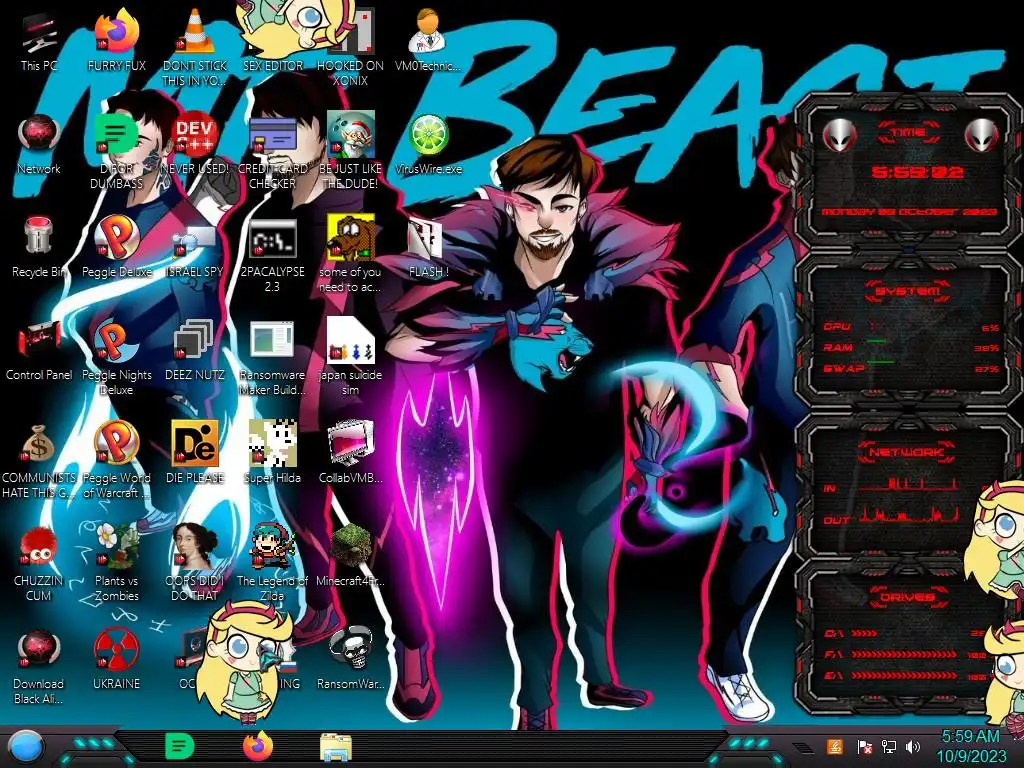This screenshot has width=1024, height=768.
Task: Click the 5:59:02 time display in the widget
Action: pos(918,172)
